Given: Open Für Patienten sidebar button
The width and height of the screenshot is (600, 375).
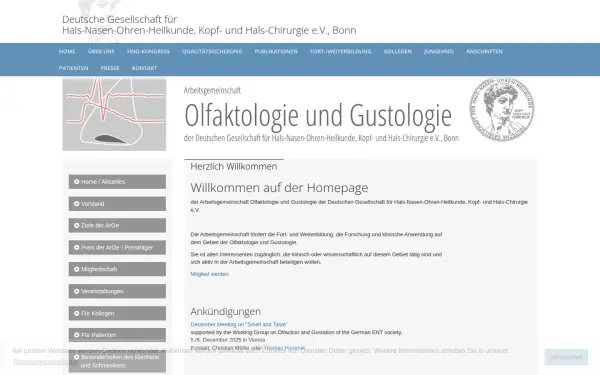Looking at the screenshot, I should tap(117, 335).
